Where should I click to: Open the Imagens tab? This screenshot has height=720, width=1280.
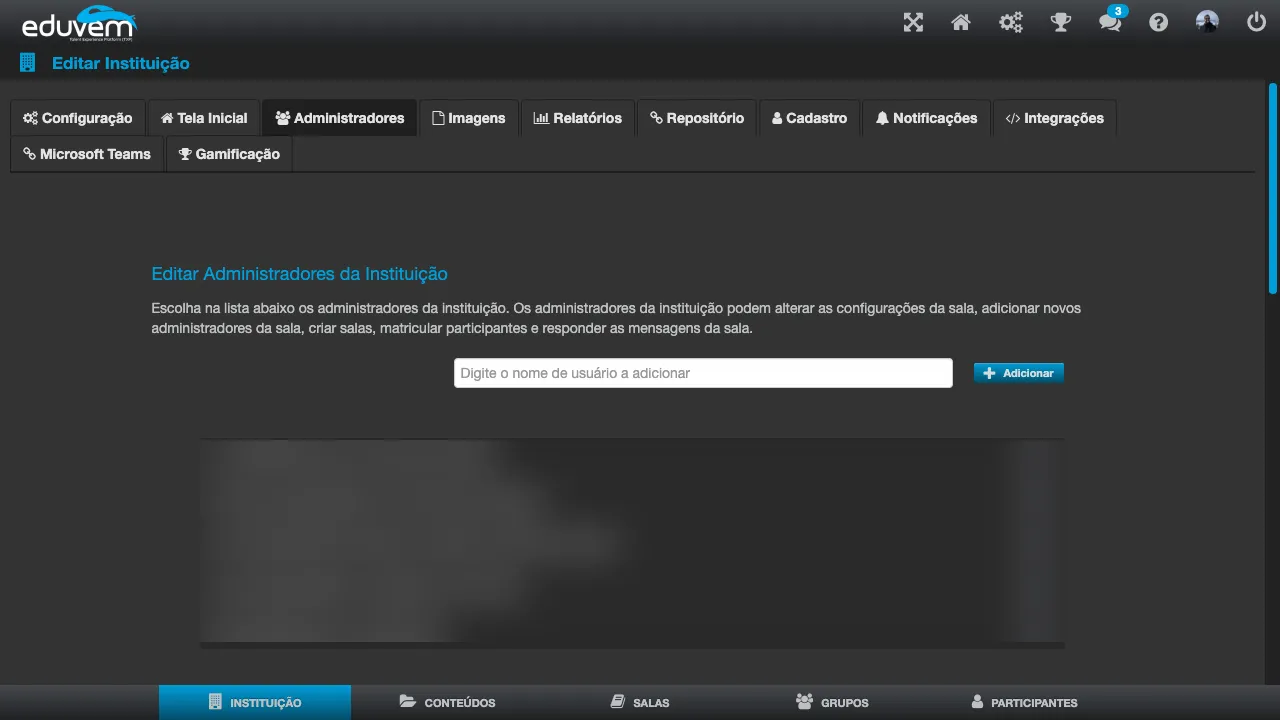click(x=469, y=118)
